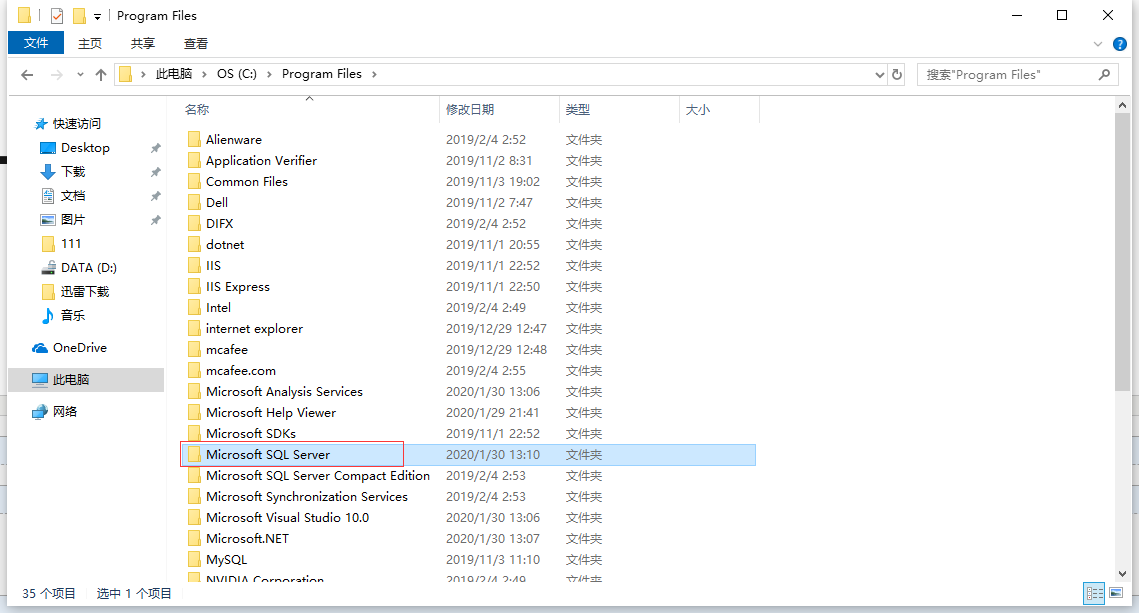The height and width of the screenshot is (613, 1139).
Task: Select OneDrive in the navigation pane
Action: point(79,348)
